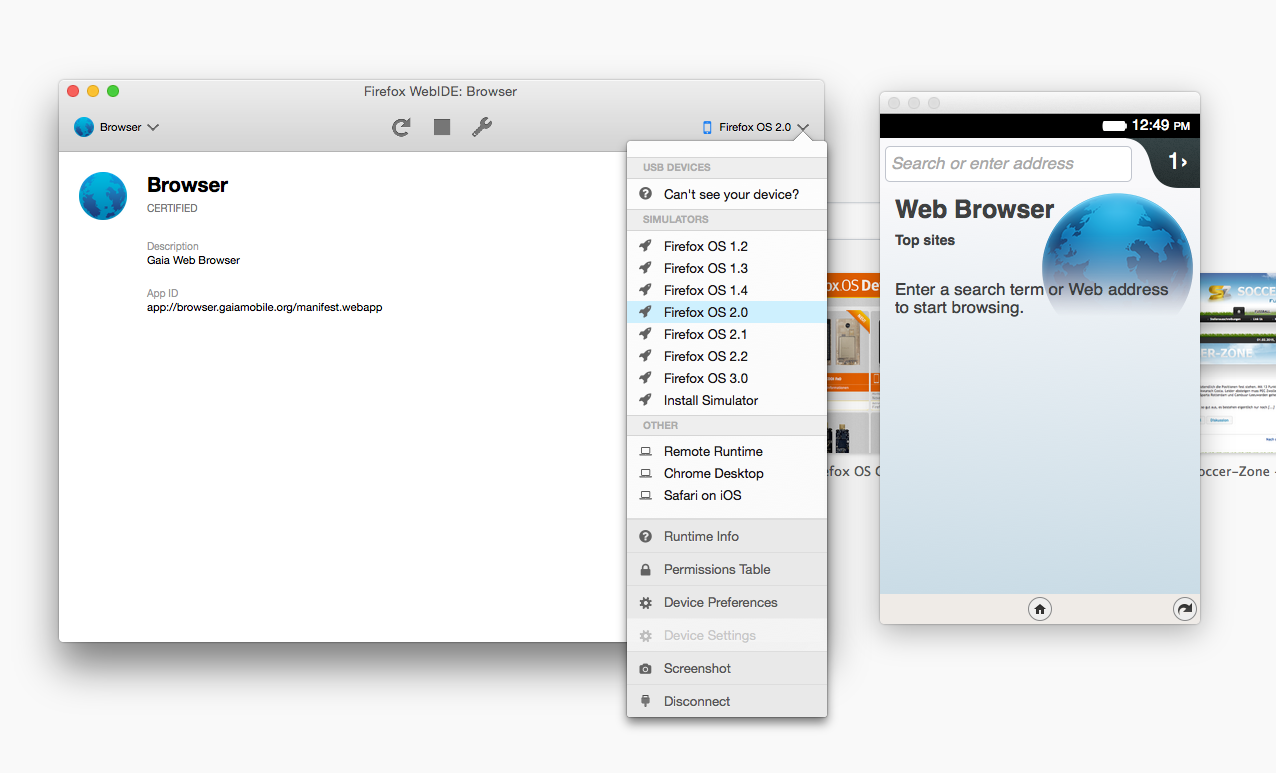Click the Gaia Web Browser description text
Screen dimensions: 1276x773
pyautogui.click(x=193, y=260)
